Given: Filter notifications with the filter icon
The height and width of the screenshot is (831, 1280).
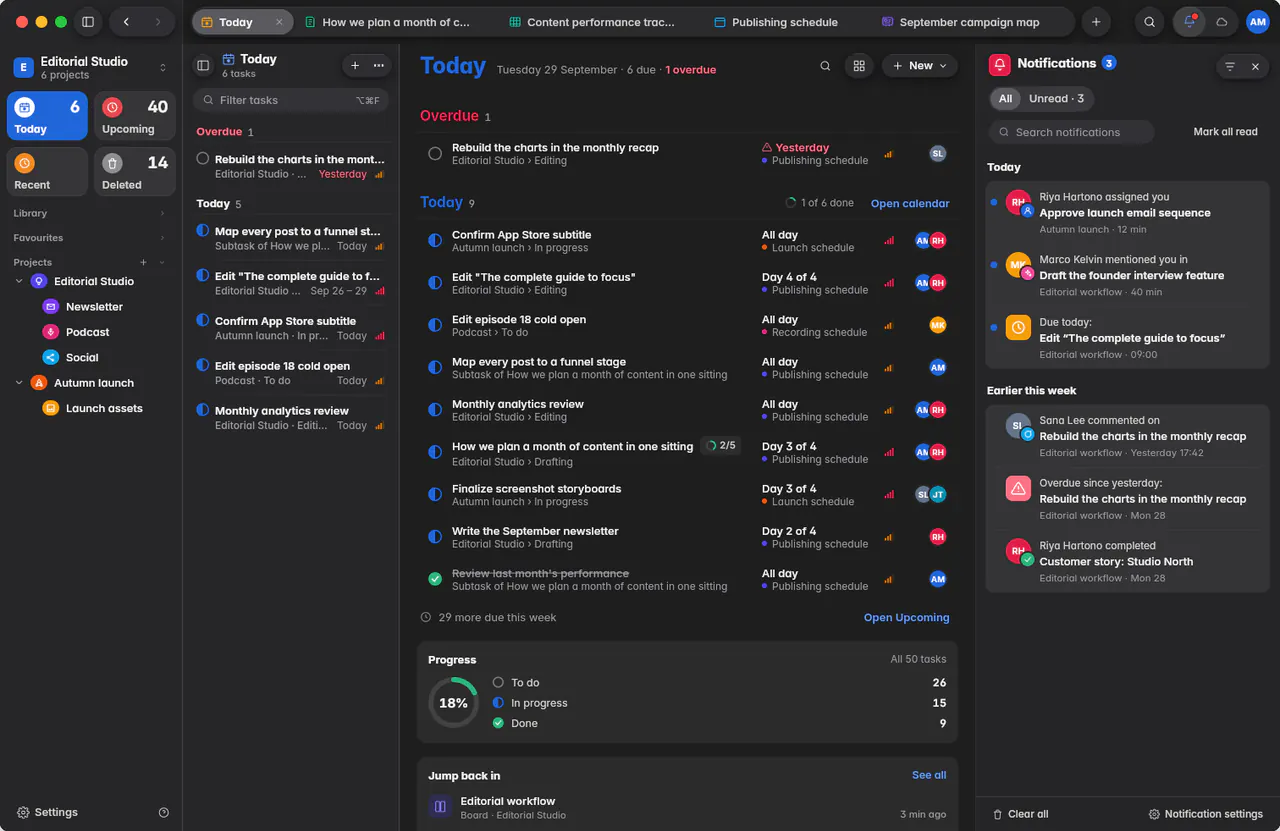Looking at the screenshot, I should tap(1230, 67).
